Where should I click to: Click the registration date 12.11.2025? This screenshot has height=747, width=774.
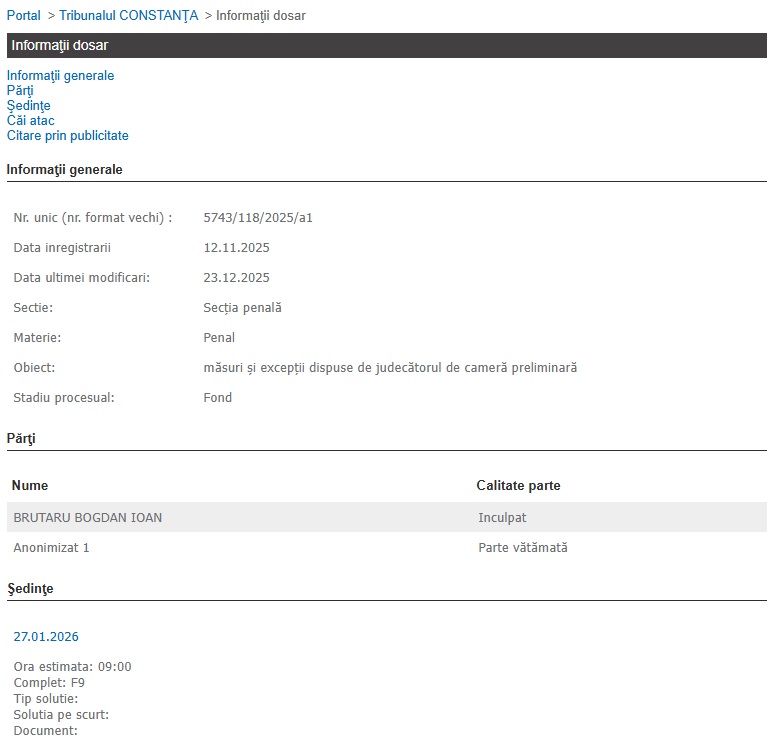point(236,248)
